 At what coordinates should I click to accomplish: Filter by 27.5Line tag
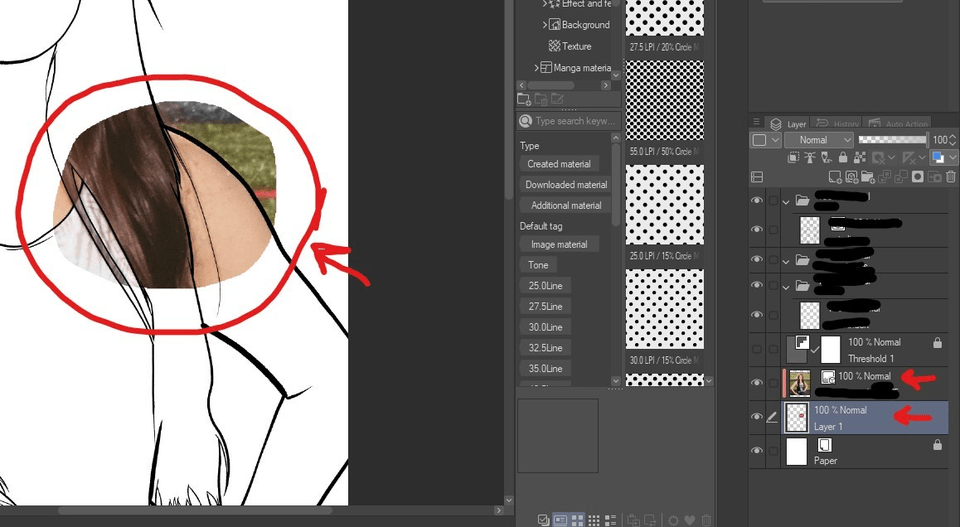pyautogui.click(x=546, y=307)
